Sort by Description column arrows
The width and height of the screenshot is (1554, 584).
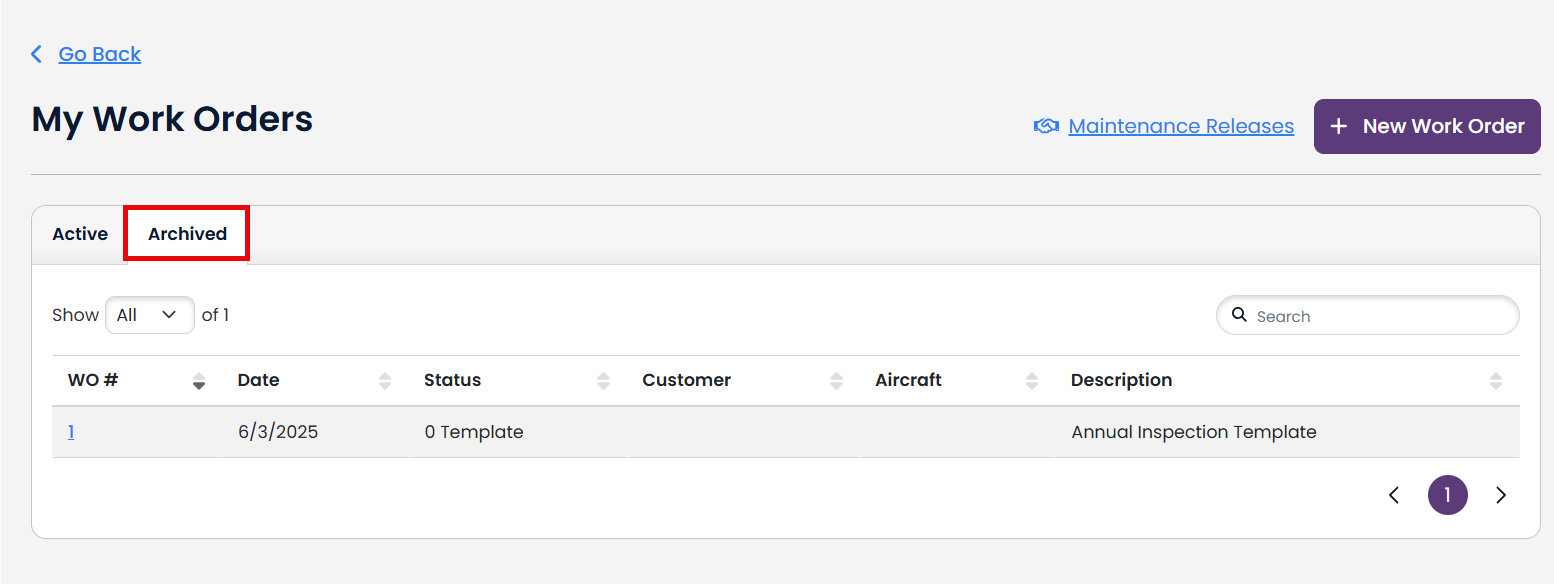point(1496,380)
